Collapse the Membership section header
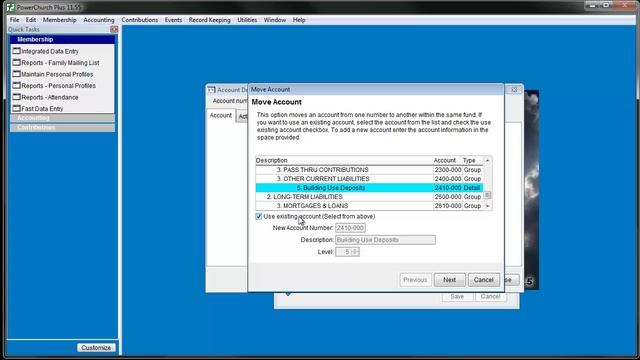This screenshot has width=640, height=360. [x=62, y=40]
